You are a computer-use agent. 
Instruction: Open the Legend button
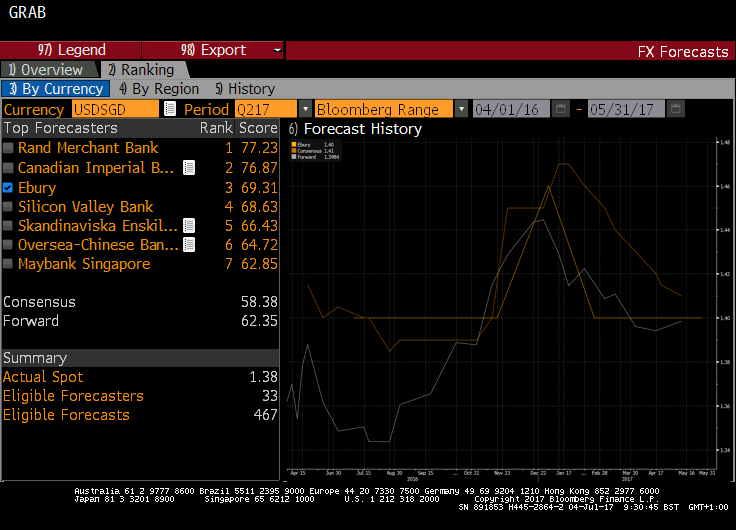71,50
